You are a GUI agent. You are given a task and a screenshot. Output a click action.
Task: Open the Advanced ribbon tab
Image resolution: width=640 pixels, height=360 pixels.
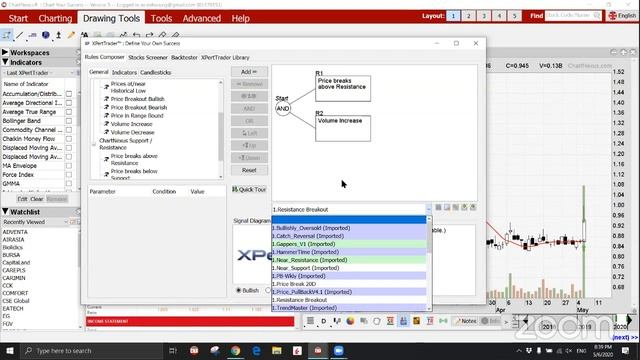(x=202, y=18)
